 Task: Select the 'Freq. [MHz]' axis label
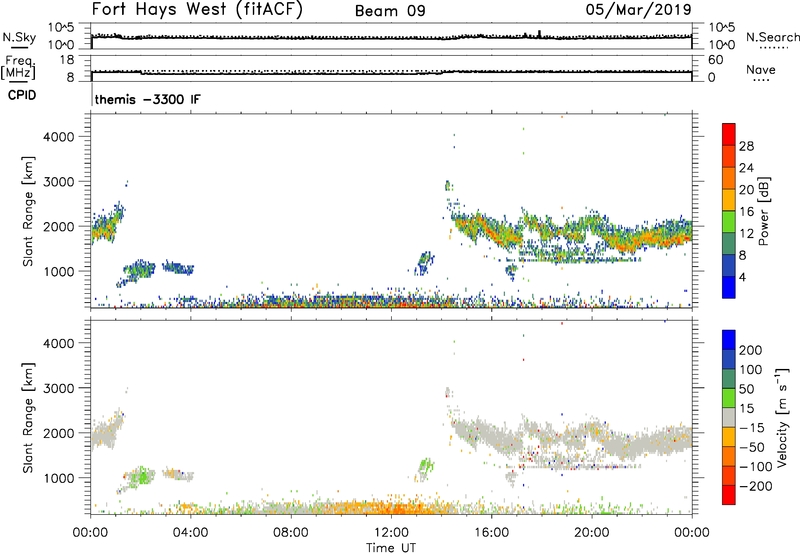[19, 68]
